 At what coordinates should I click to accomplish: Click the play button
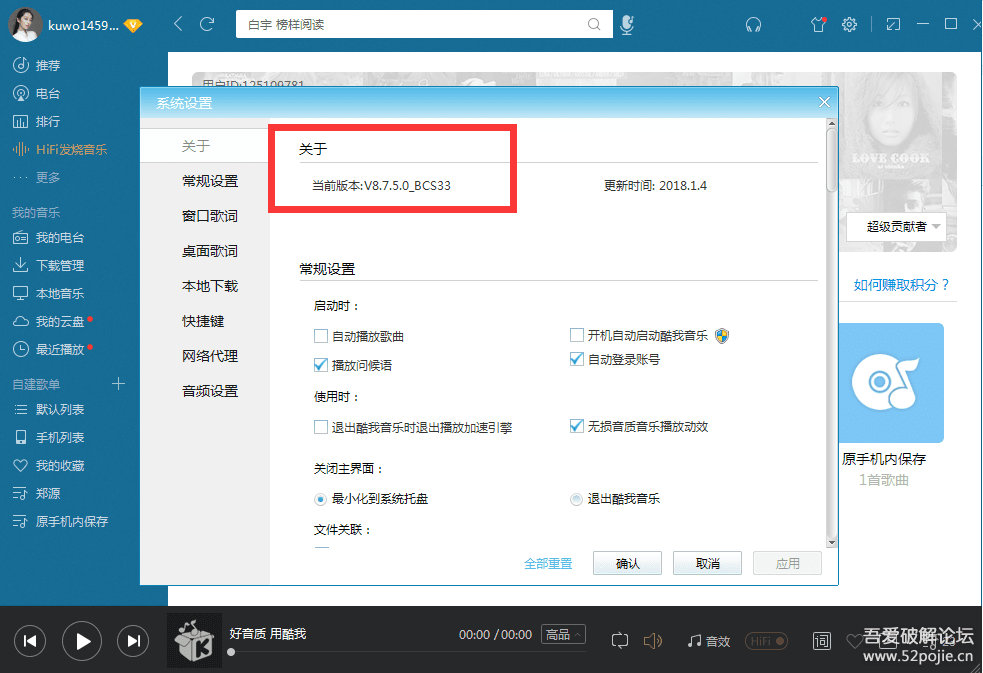click(82, 641)
